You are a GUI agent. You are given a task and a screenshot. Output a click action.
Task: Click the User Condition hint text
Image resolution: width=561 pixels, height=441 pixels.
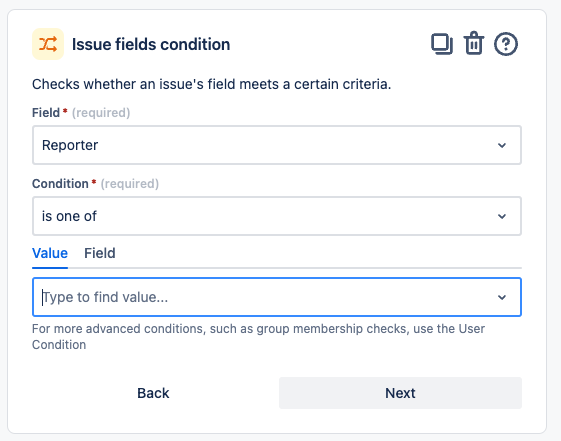[x=258, y=337]
